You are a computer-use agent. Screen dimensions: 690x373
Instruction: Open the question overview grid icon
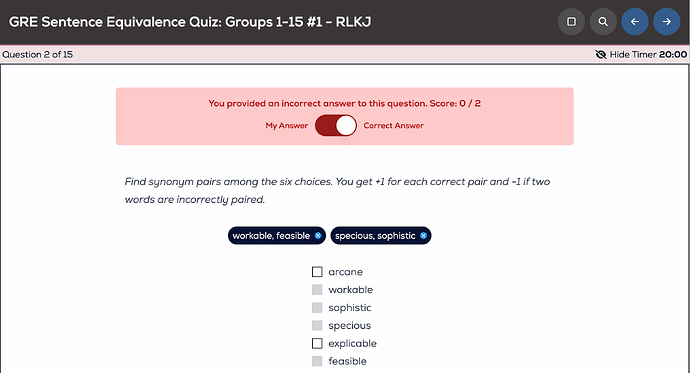571,22
